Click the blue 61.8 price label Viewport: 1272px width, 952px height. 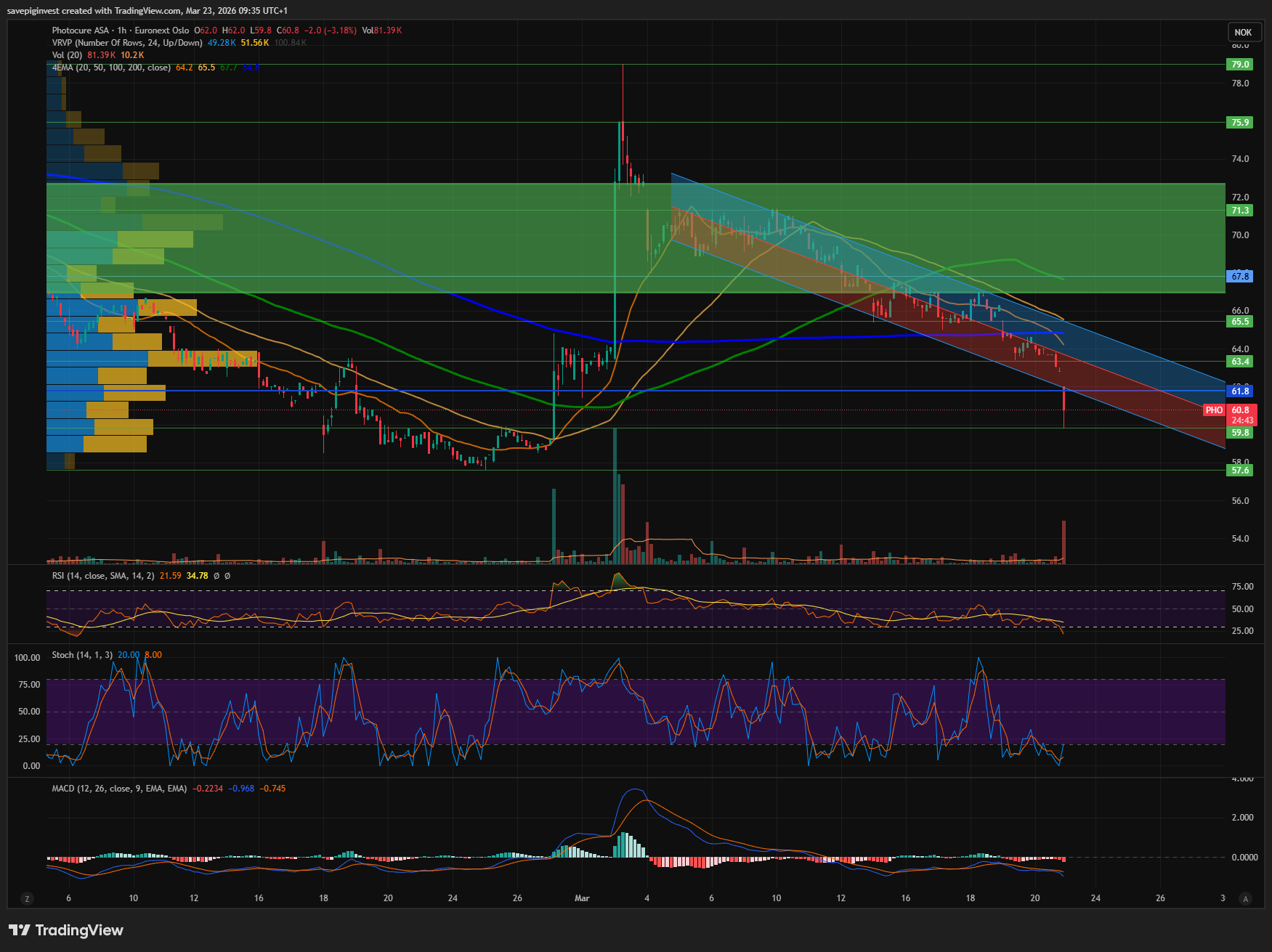tap(1240, 391)
